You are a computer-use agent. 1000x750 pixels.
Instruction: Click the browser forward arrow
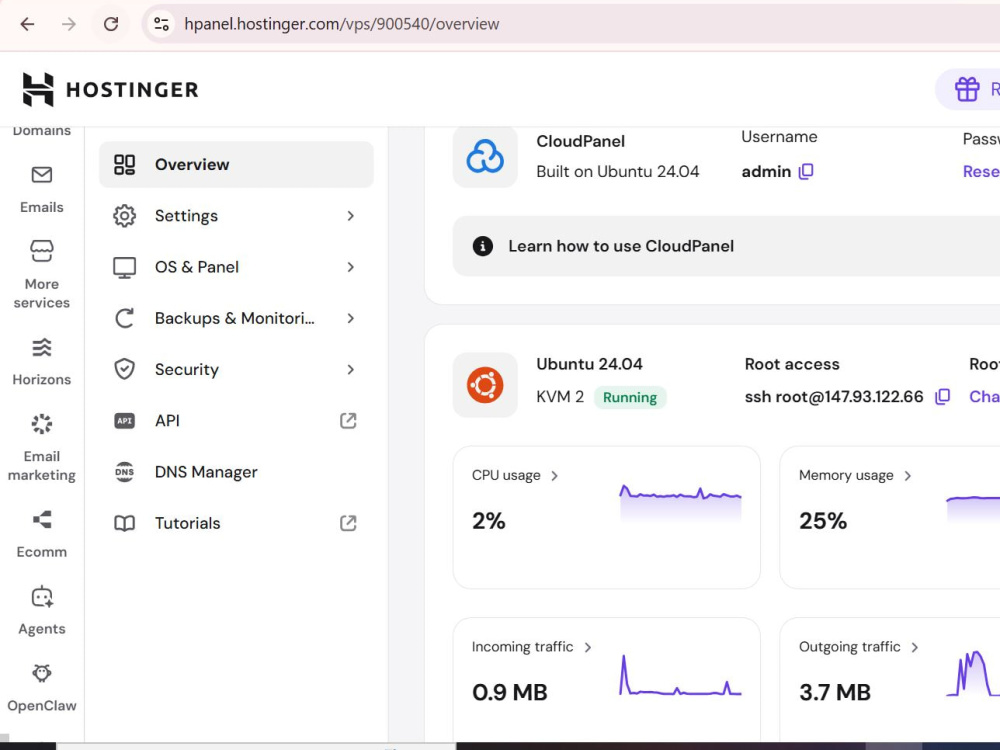(69, 24)
